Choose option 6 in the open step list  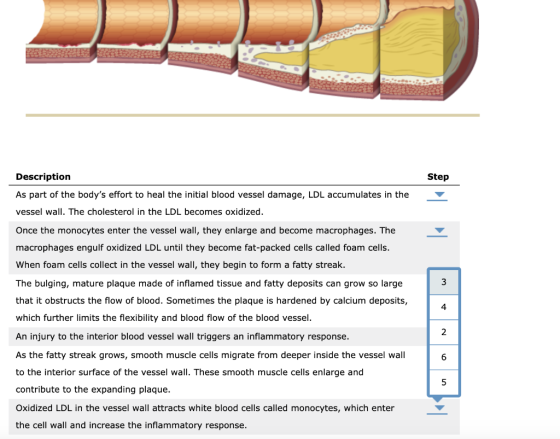(x=444, y=357)
